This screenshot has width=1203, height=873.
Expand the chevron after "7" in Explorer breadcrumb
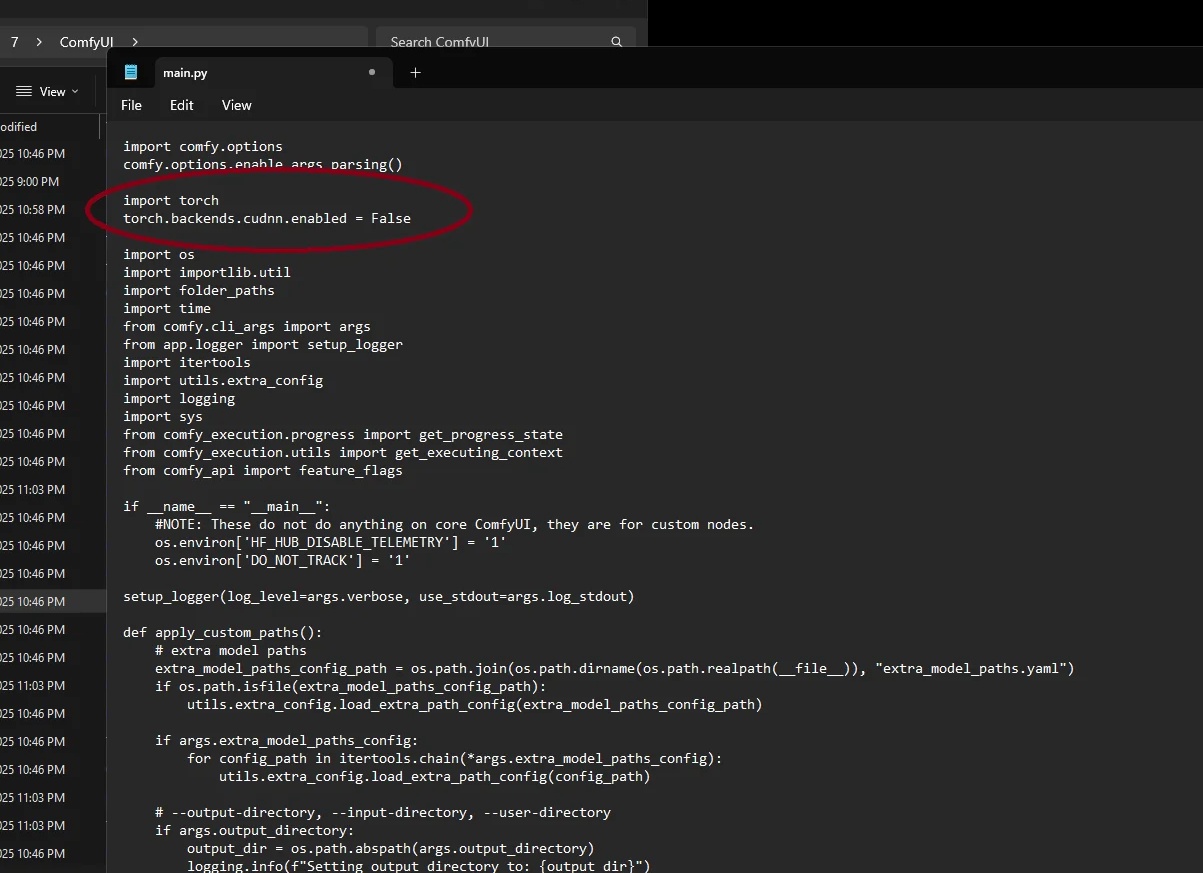39,42
